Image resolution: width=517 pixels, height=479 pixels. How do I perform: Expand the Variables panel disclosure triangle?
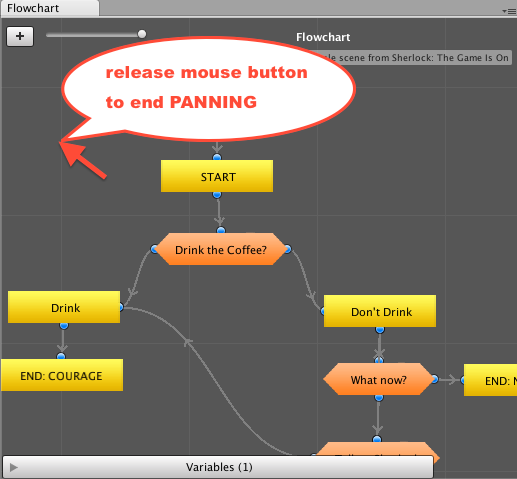[x=14, y=467]
